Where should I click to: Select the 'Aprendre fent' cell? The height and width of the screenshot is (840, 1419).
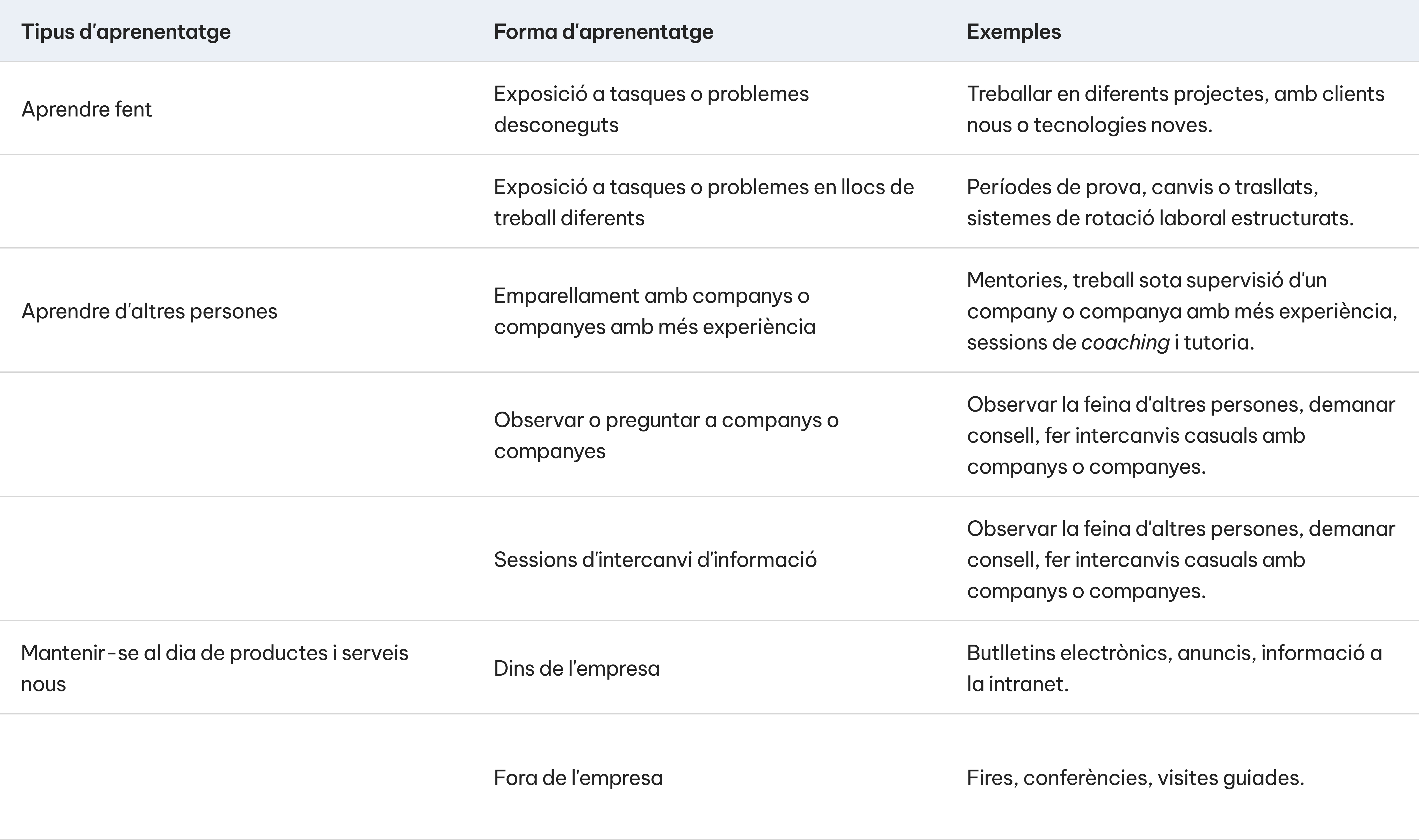click(87, 109)
